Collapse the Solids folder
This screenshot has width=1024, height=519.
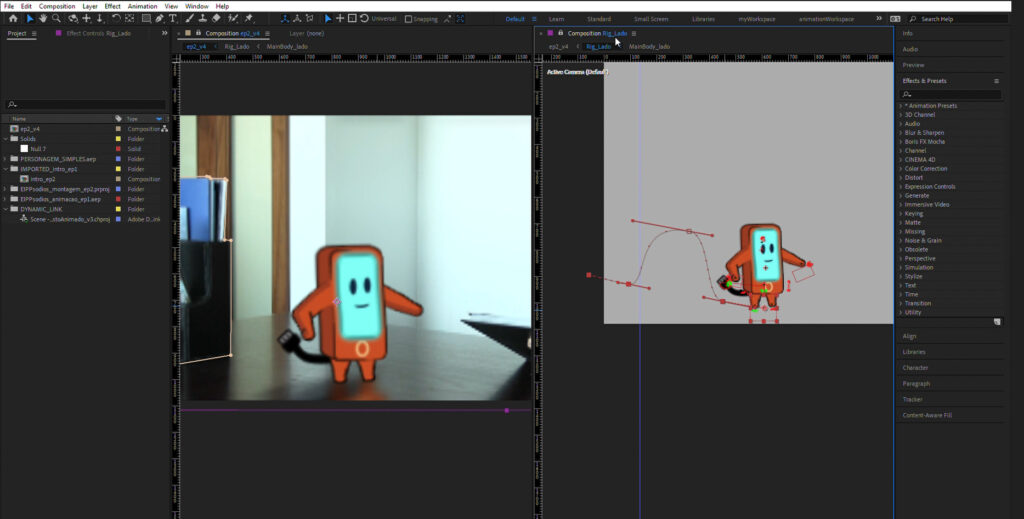click(5, 139)
